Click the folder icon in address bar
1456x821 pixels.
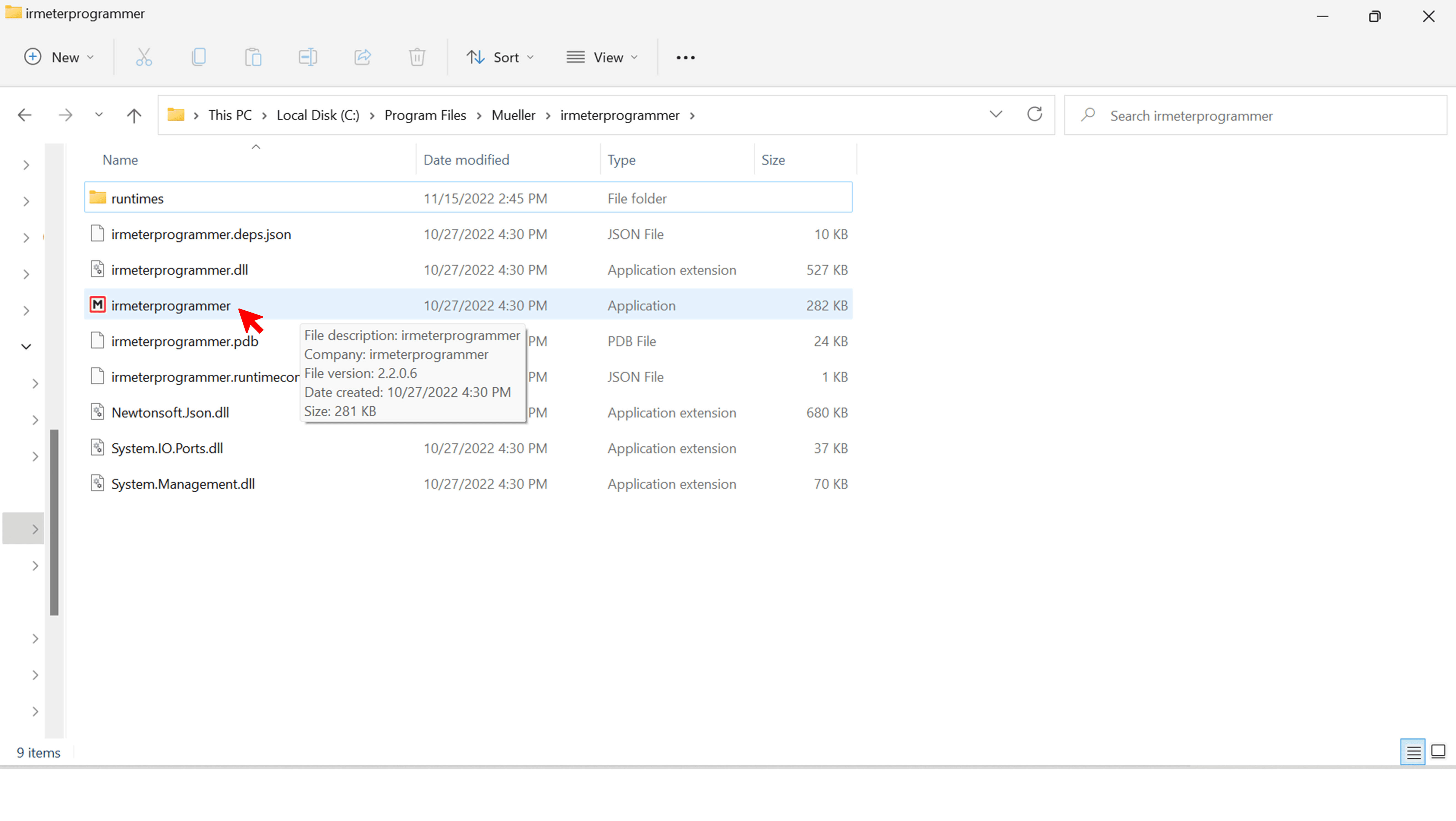[176, 115]
